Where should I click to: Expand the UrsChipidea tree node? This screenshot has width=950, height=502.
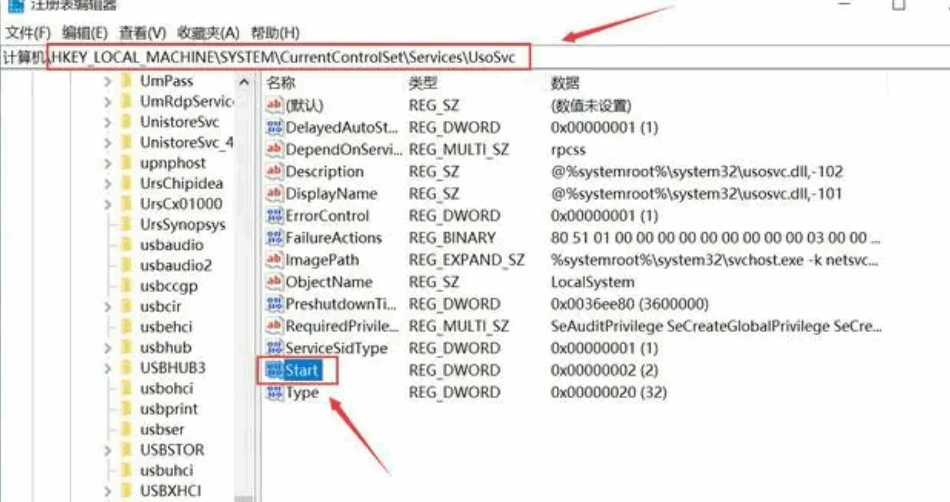point(108,183)
